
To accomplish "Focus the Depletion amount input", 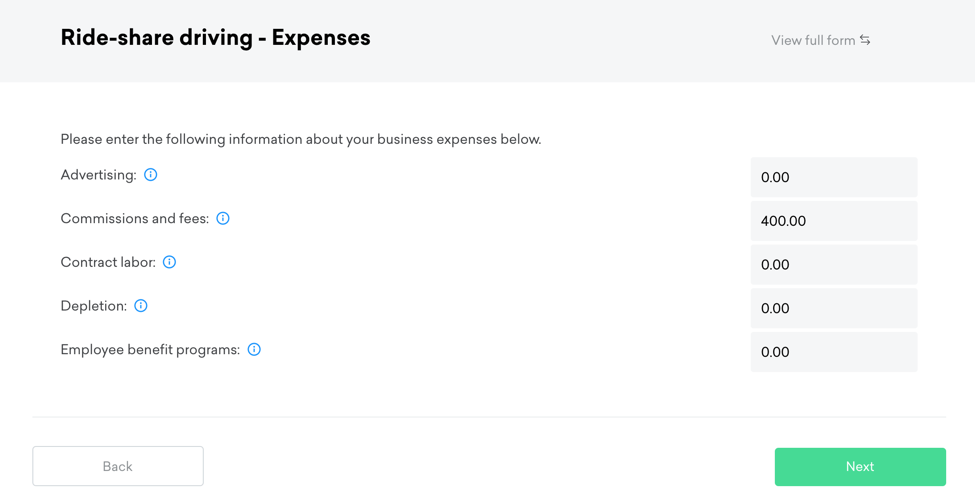I will [x=833, y=308].
